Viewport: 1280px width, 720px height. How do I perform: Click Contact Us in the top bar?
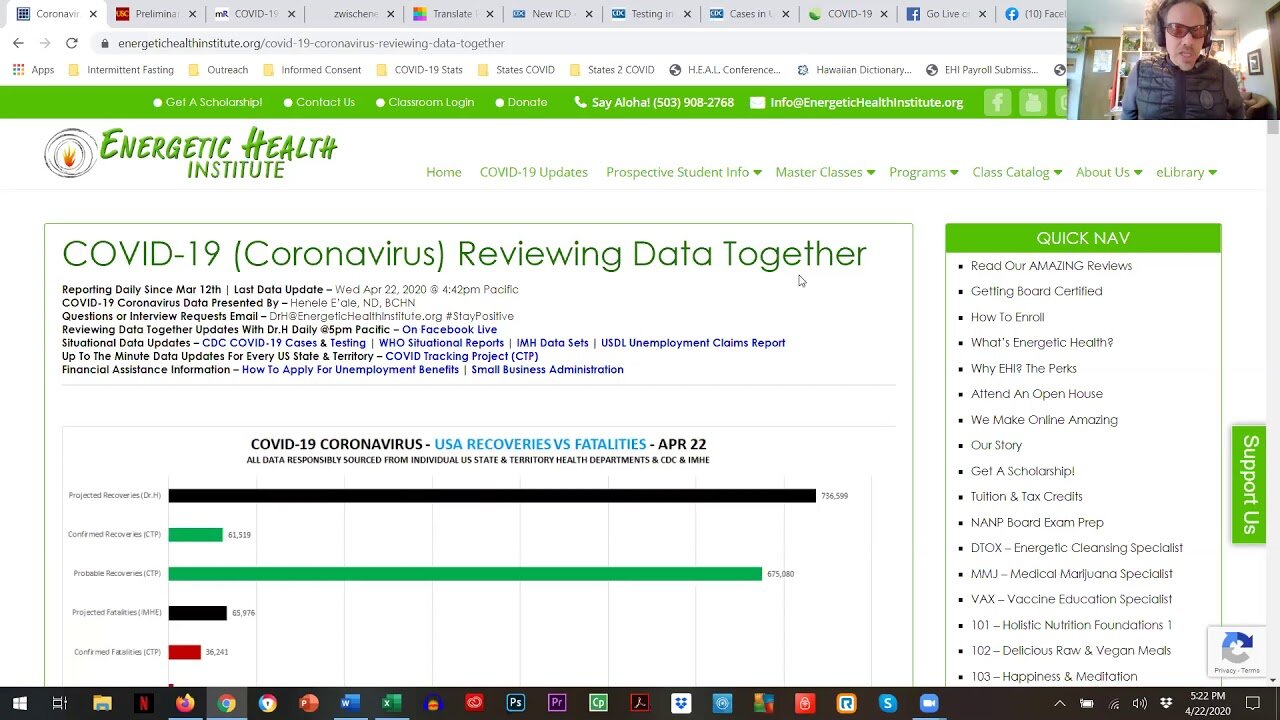coord(319,102)
